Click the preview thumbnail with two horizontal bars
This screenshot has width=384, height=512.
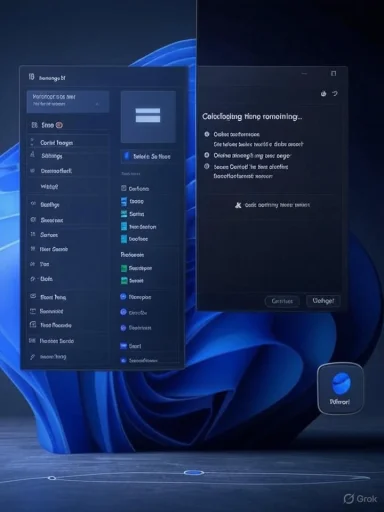coord(148,116)
